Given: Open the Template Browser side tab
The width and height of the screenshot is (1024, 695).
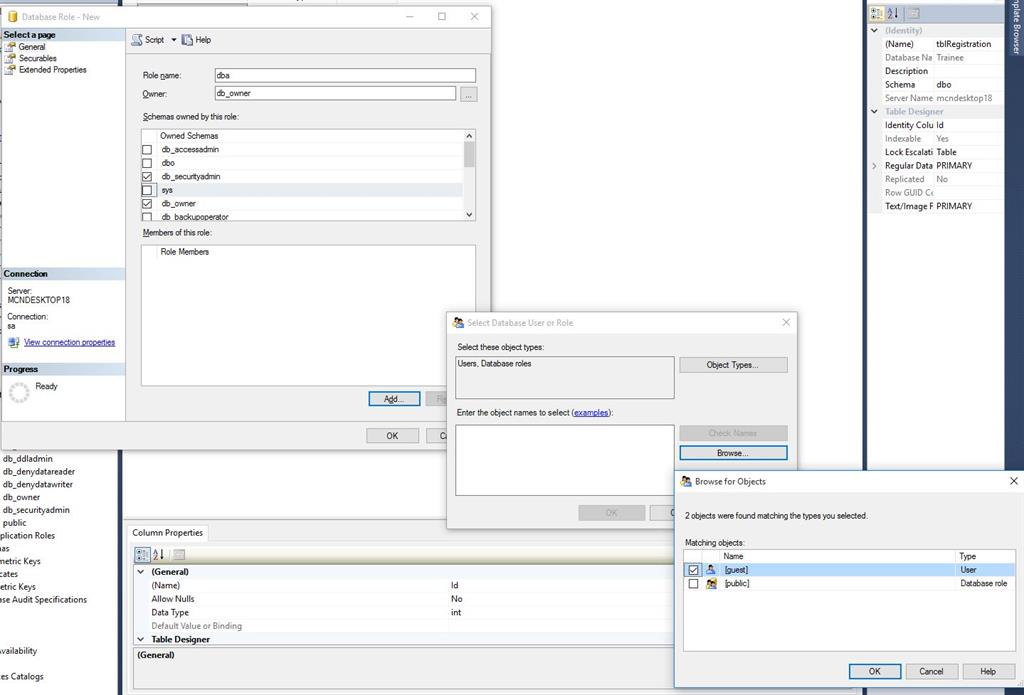Looking at the screenshot, I should pos(1016,27).
